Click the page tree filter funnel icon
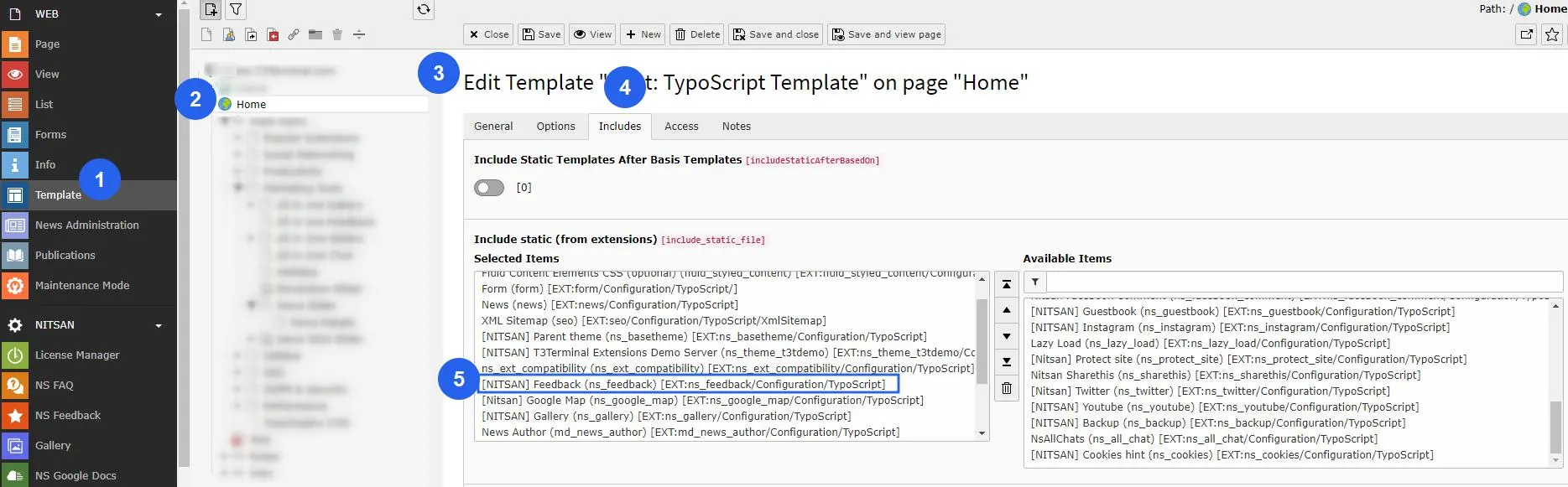 236,9
